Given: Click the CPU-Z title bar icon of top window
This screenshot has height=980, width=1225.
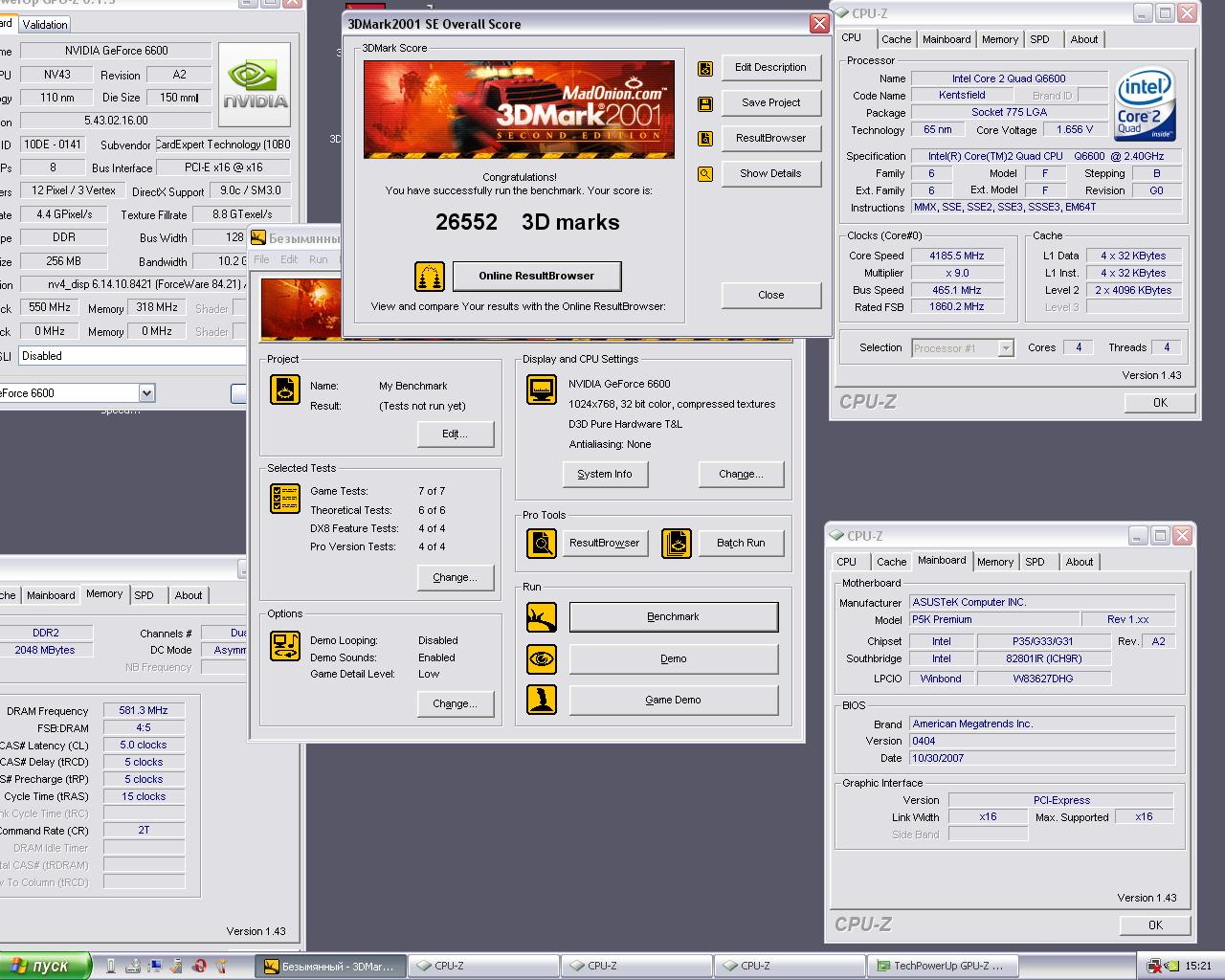Looking at the screenshot, I should (x=842, y=13).
